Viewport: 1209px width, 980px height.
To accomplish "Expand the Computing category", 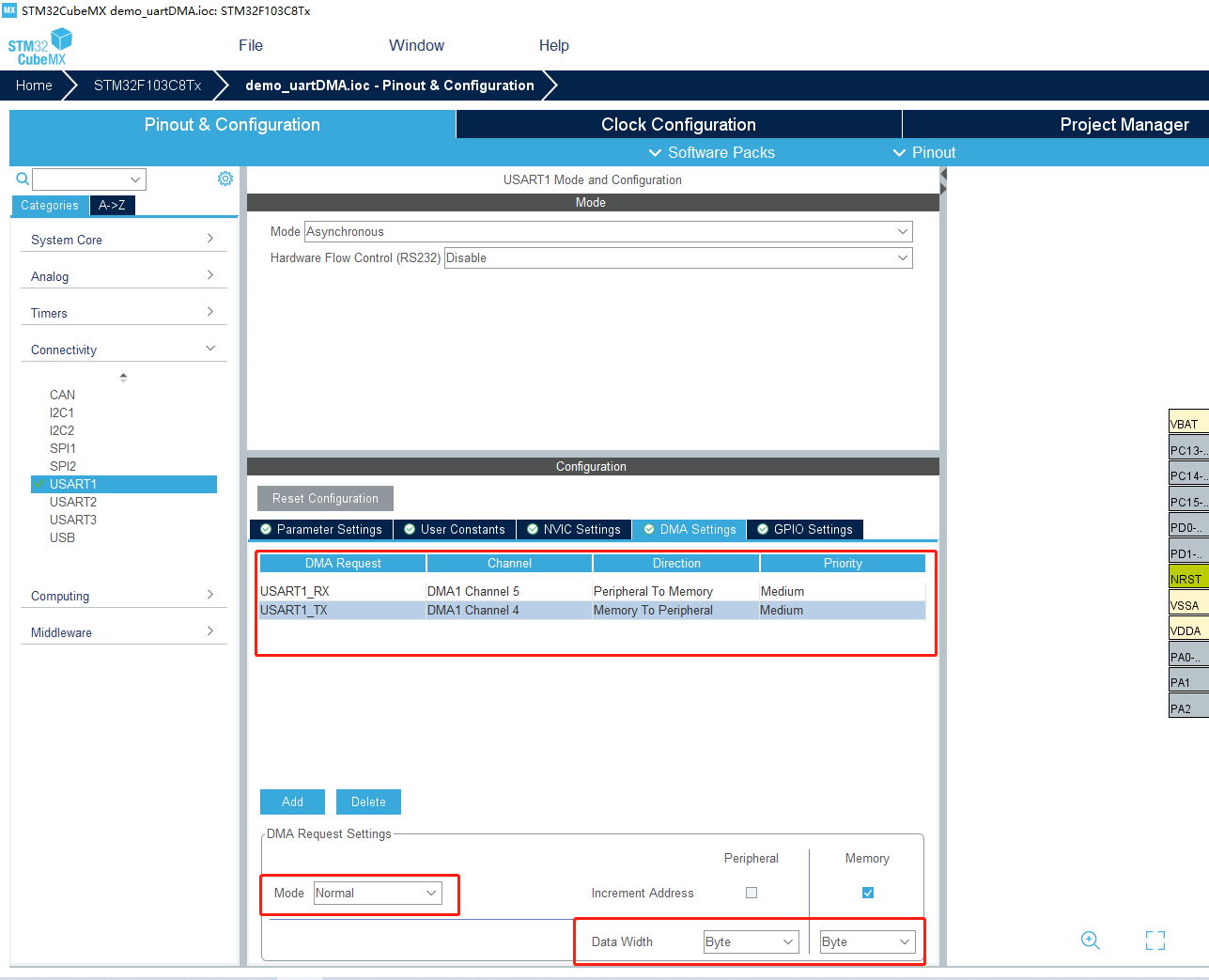I will 123,596.
